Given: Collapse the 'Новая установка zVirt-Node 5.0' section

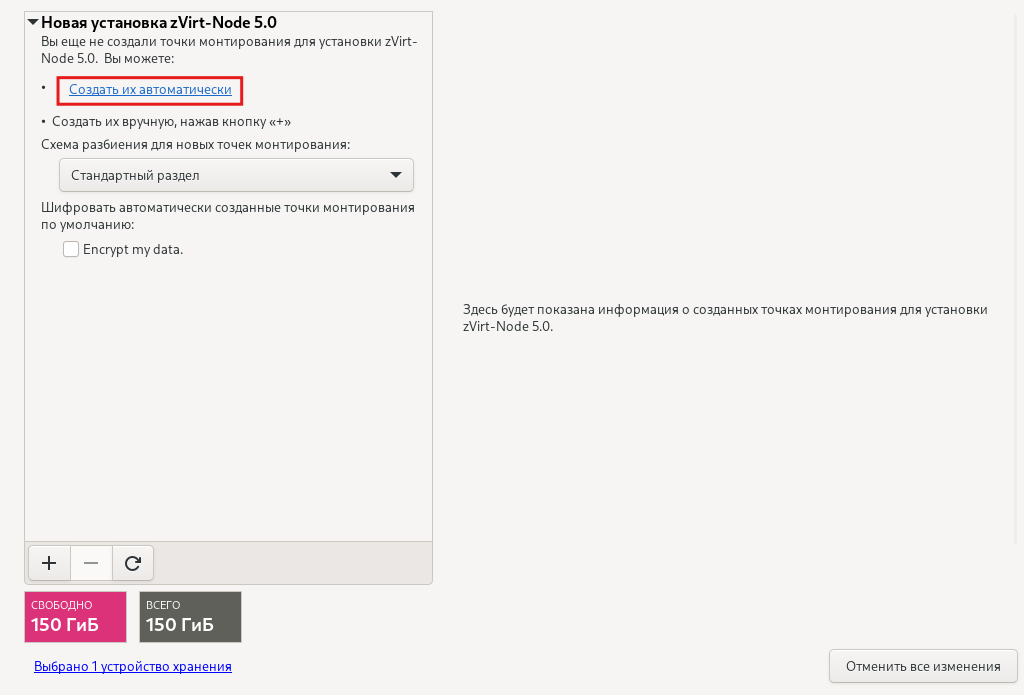Looking at the screenshot, I should (33, 22).
